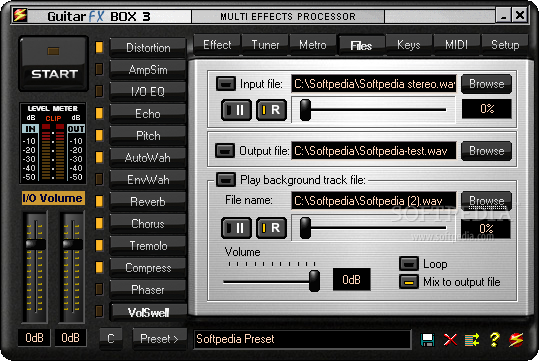Click the lightning bolt icon beside help
This screenshot has width=539, height=361.
click(x=516, y=340)
